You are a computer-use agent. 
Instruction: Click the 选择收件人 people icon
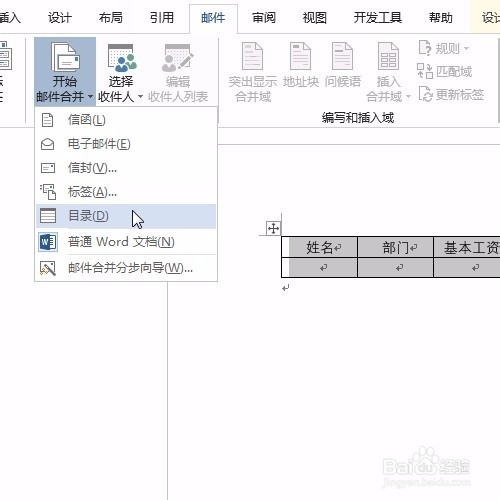click(x=121, y=59)
